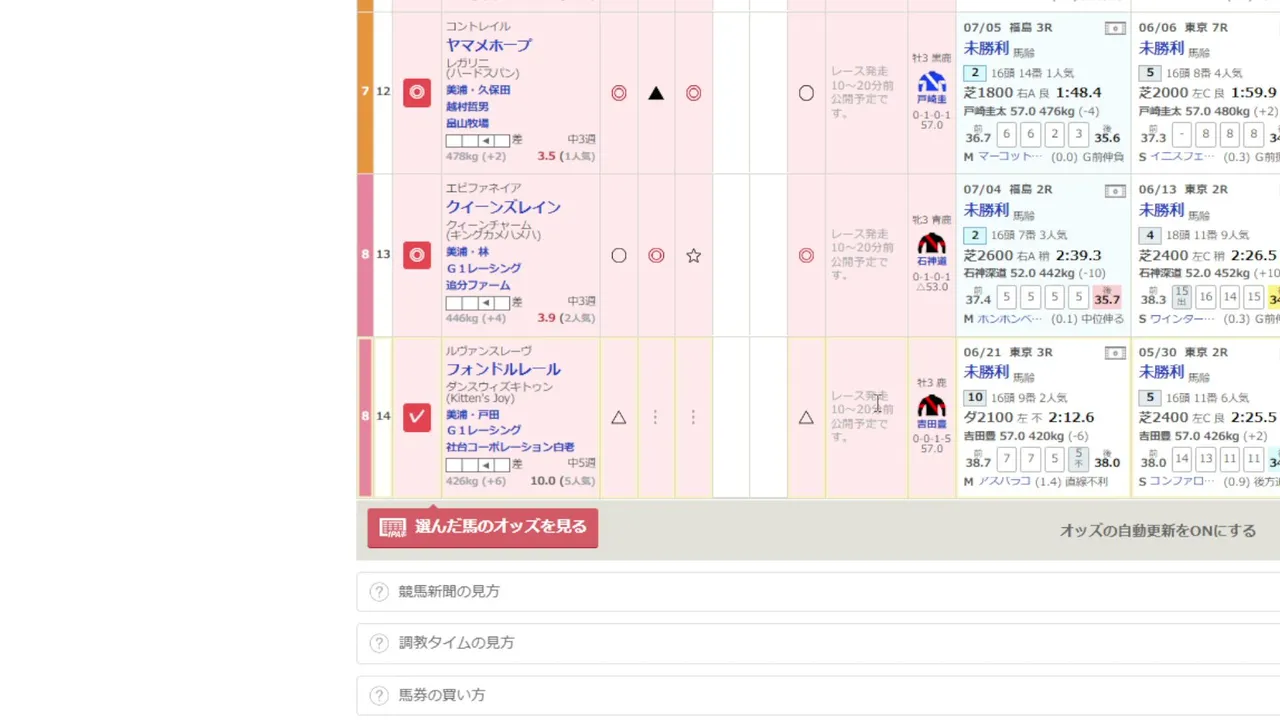Click weight text 426kg (+6)
The height and width of the screenshot is (720, 1280).
(476, 480)
